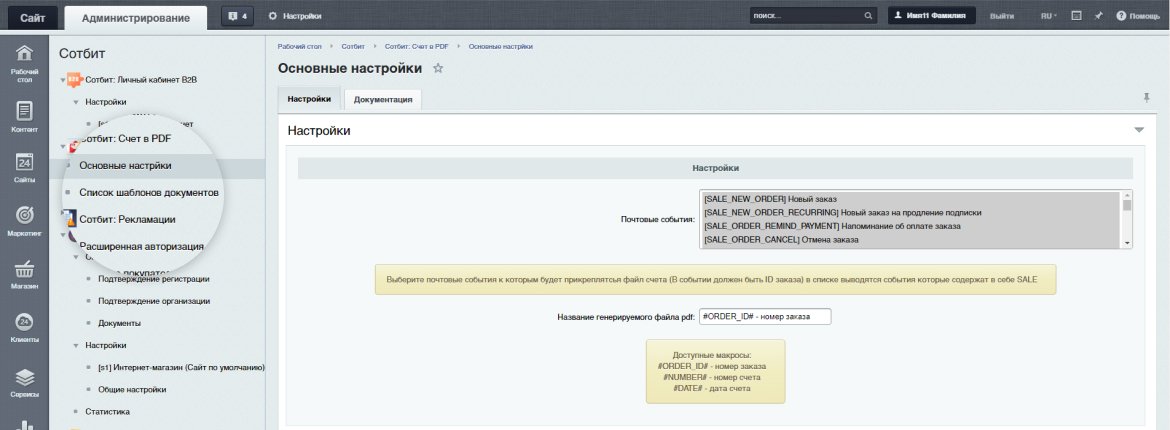Open Подтверждение организации tree item

point(154,302)
